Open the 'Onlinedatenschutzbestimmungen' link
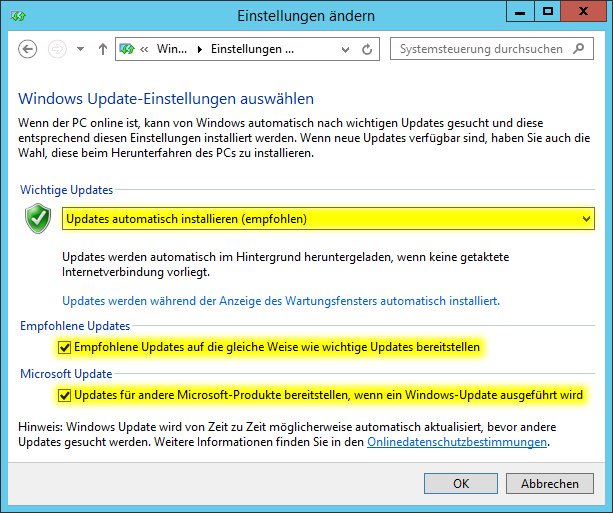The height and width of the screenshot is (513, 613). pyautogui.click(x=457, y=442)
